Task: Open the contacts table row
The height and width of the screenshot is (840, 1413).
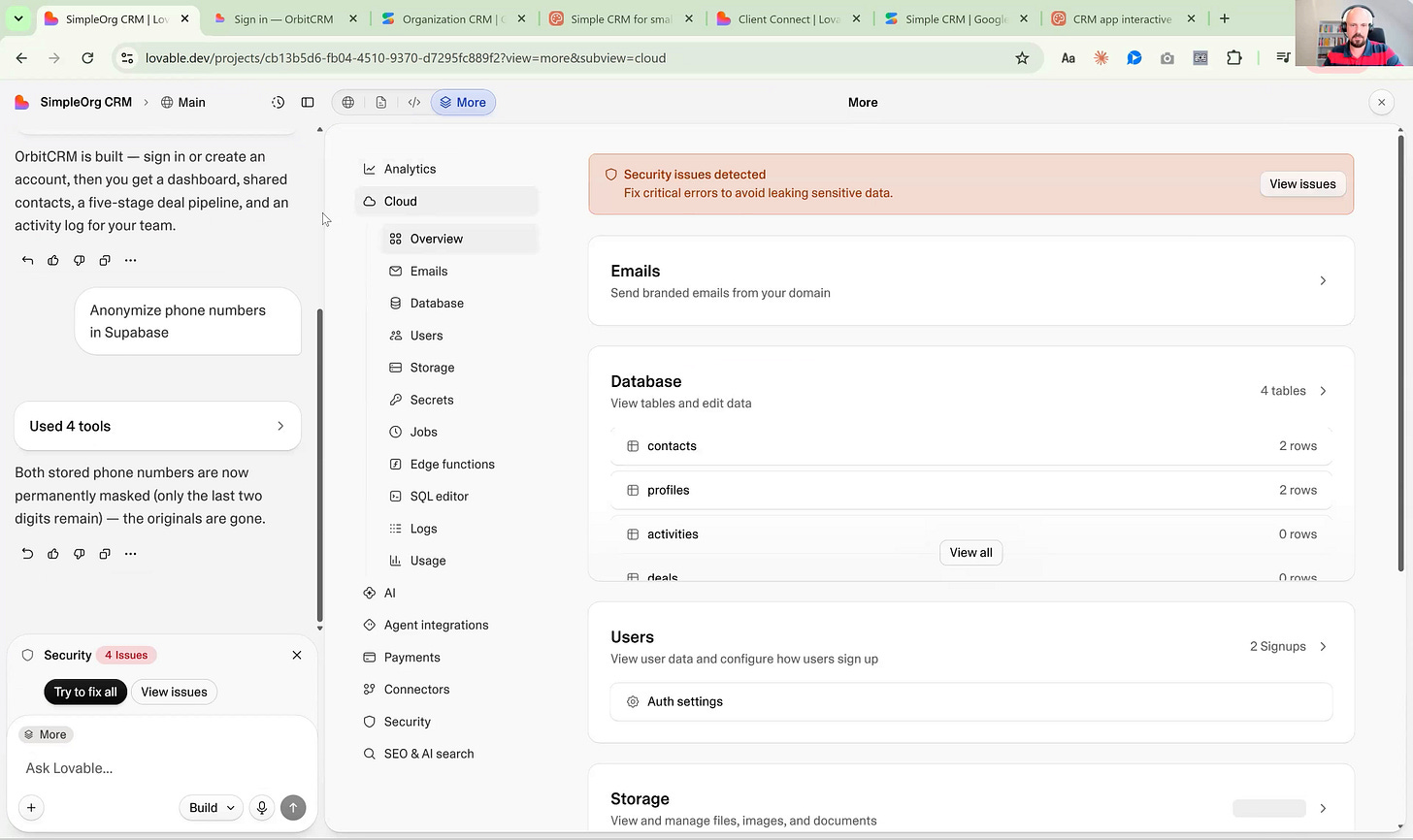Action: (x=970, y=446)
